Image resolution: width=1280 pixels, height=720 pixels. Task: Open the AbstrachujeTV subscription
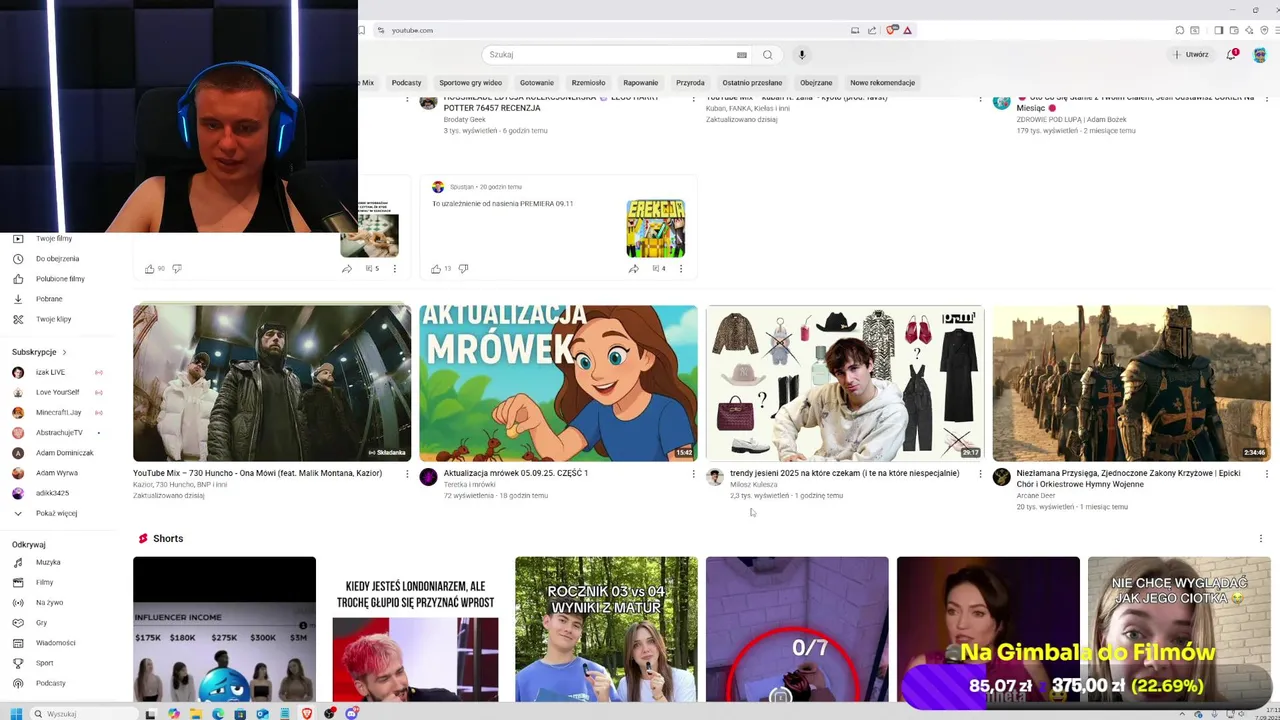pyautogui.click(x=59, y=432)
